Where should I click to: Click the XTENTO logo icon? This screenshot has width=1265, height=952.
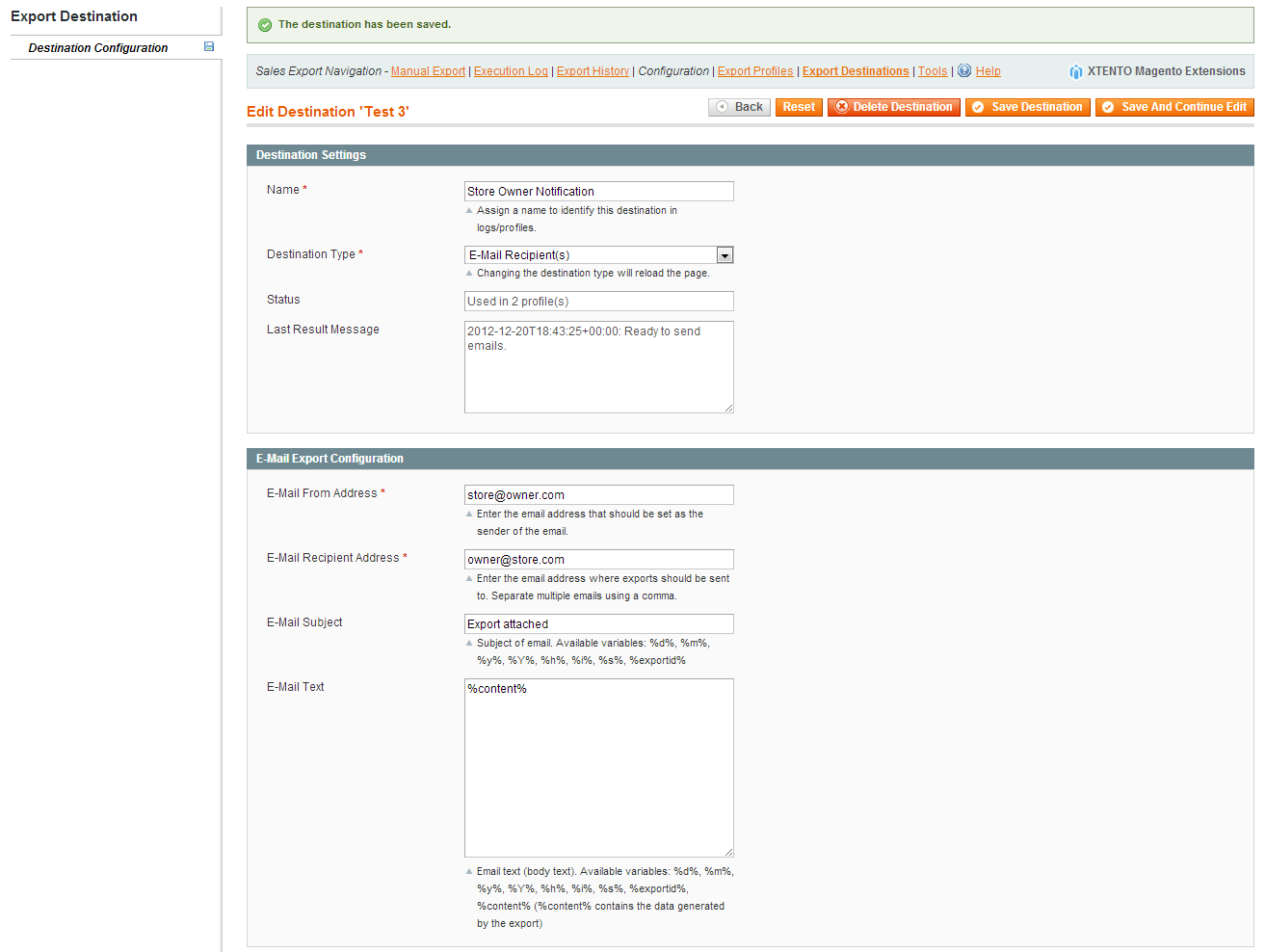point(1075,71)
